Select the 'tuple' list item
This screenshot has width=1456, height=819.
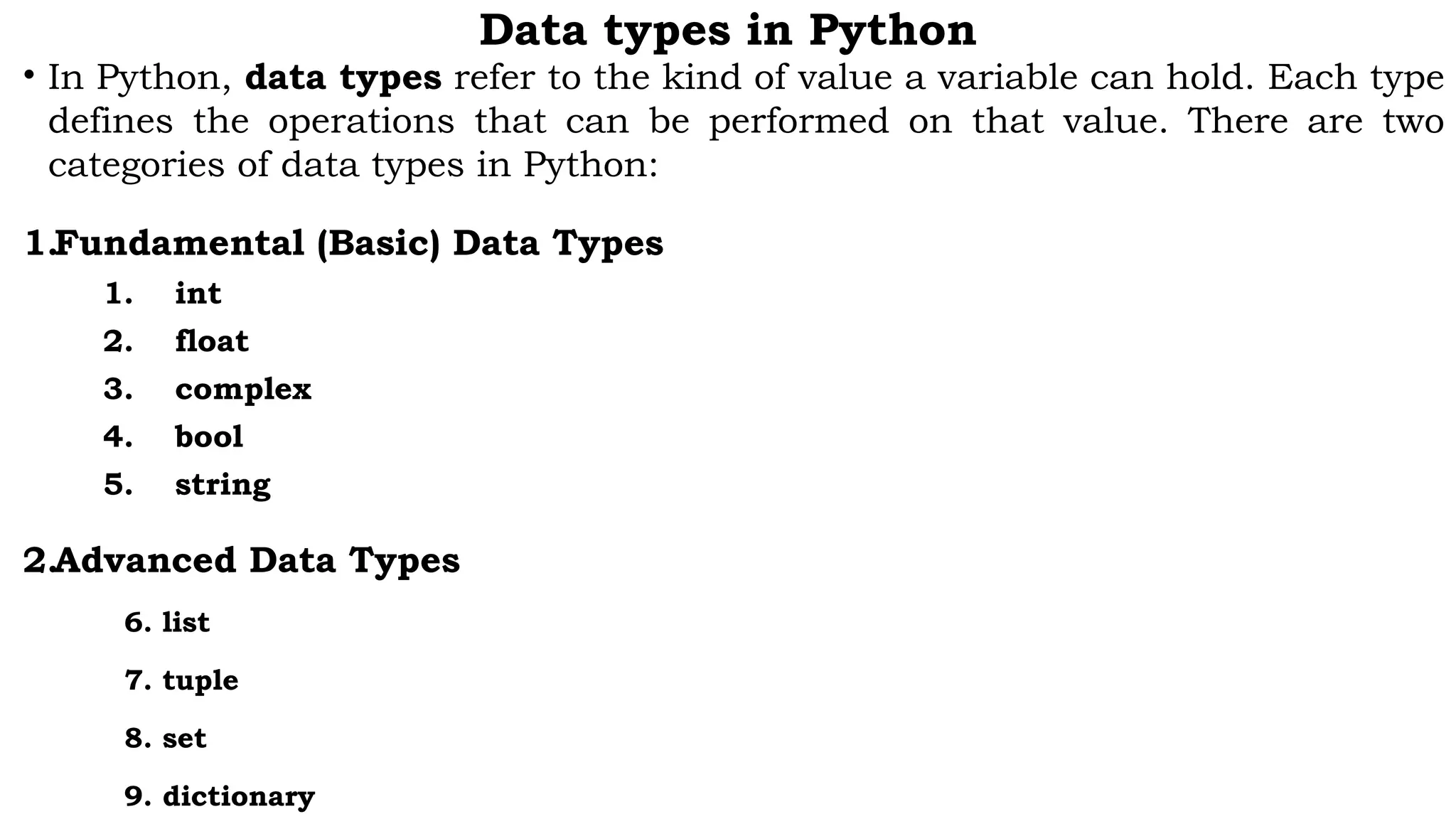200,680
